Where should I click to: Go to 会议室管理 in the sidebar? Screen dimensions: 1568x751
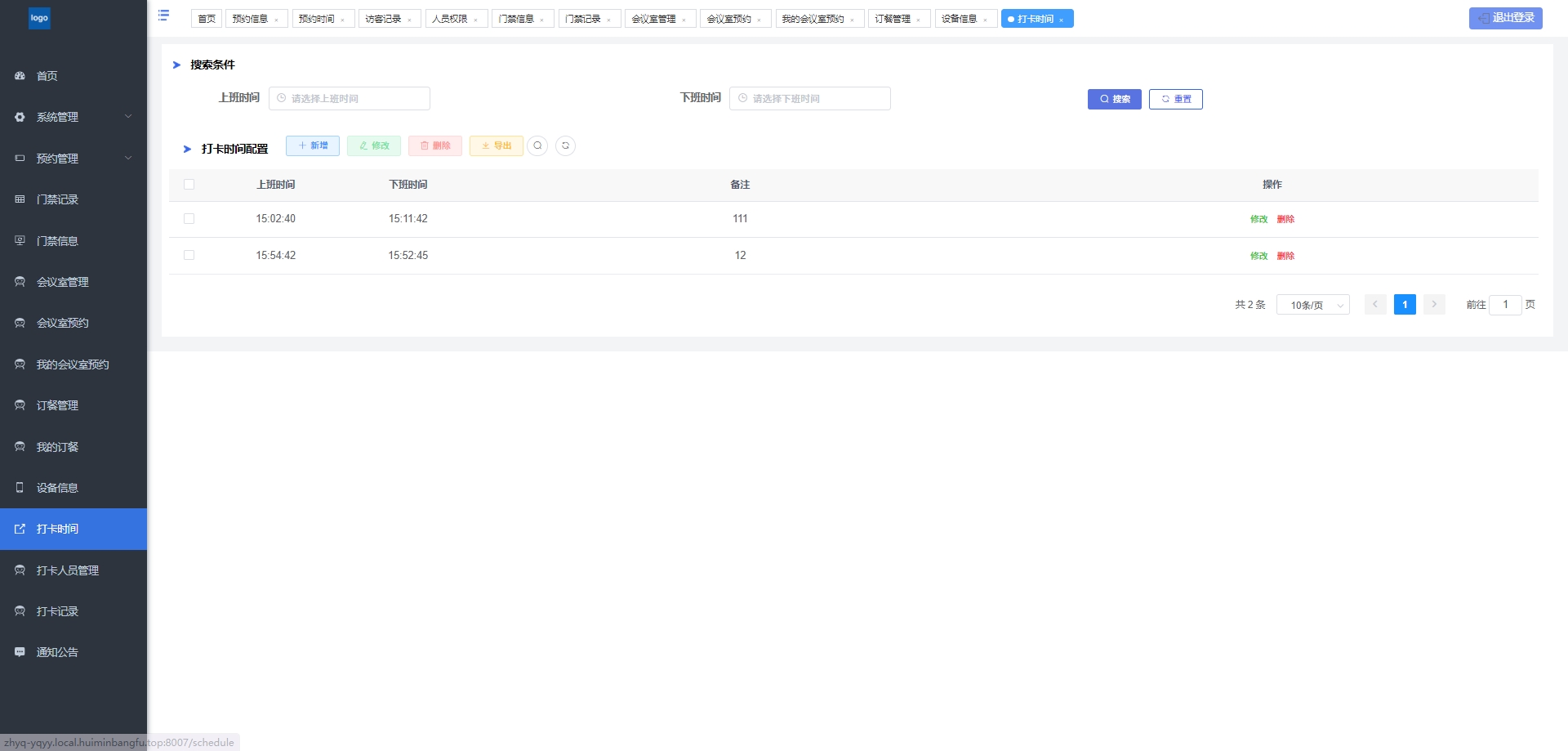73,282
